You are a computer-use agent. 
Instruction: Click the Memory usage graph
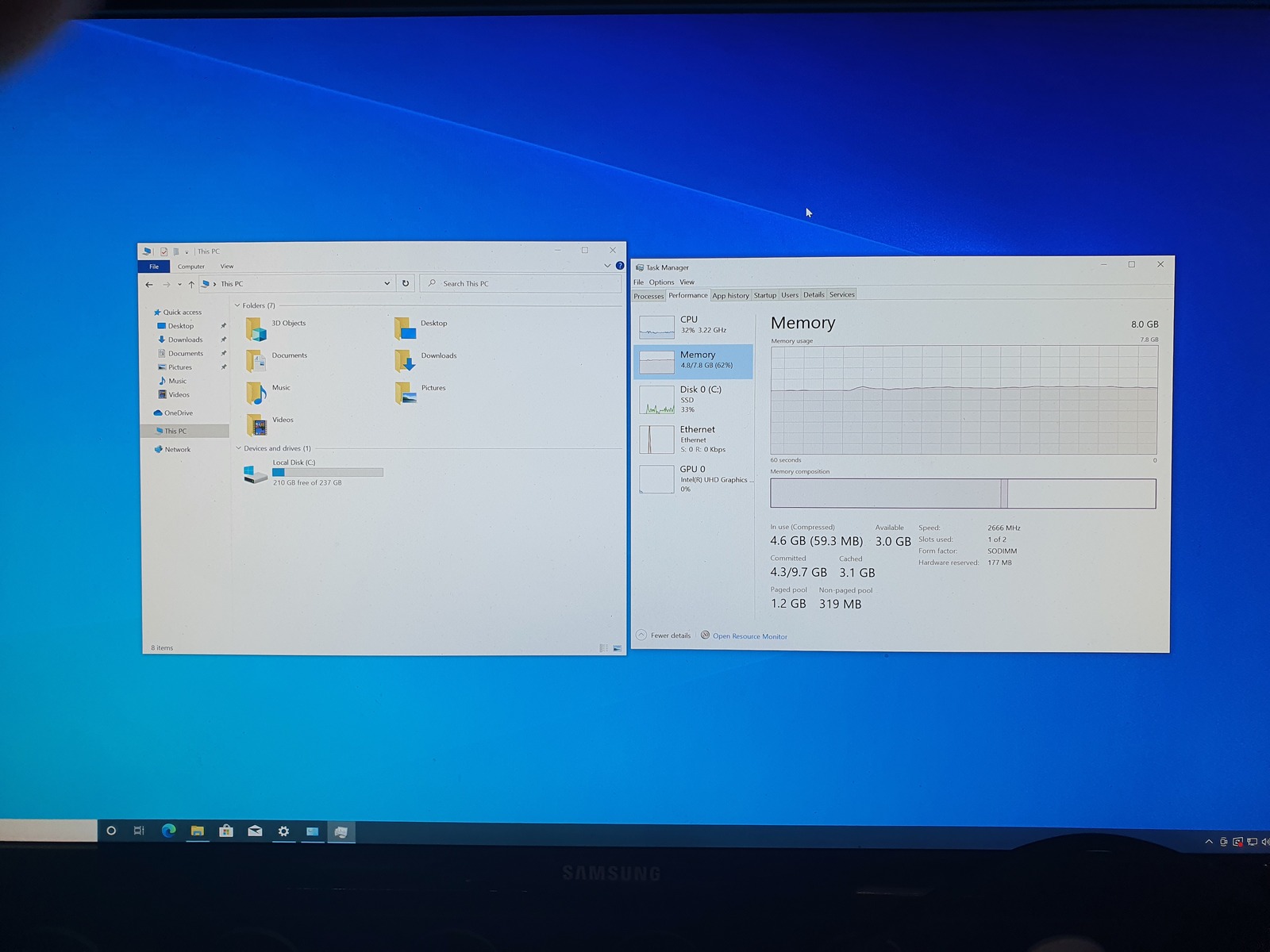coord(964,400)
